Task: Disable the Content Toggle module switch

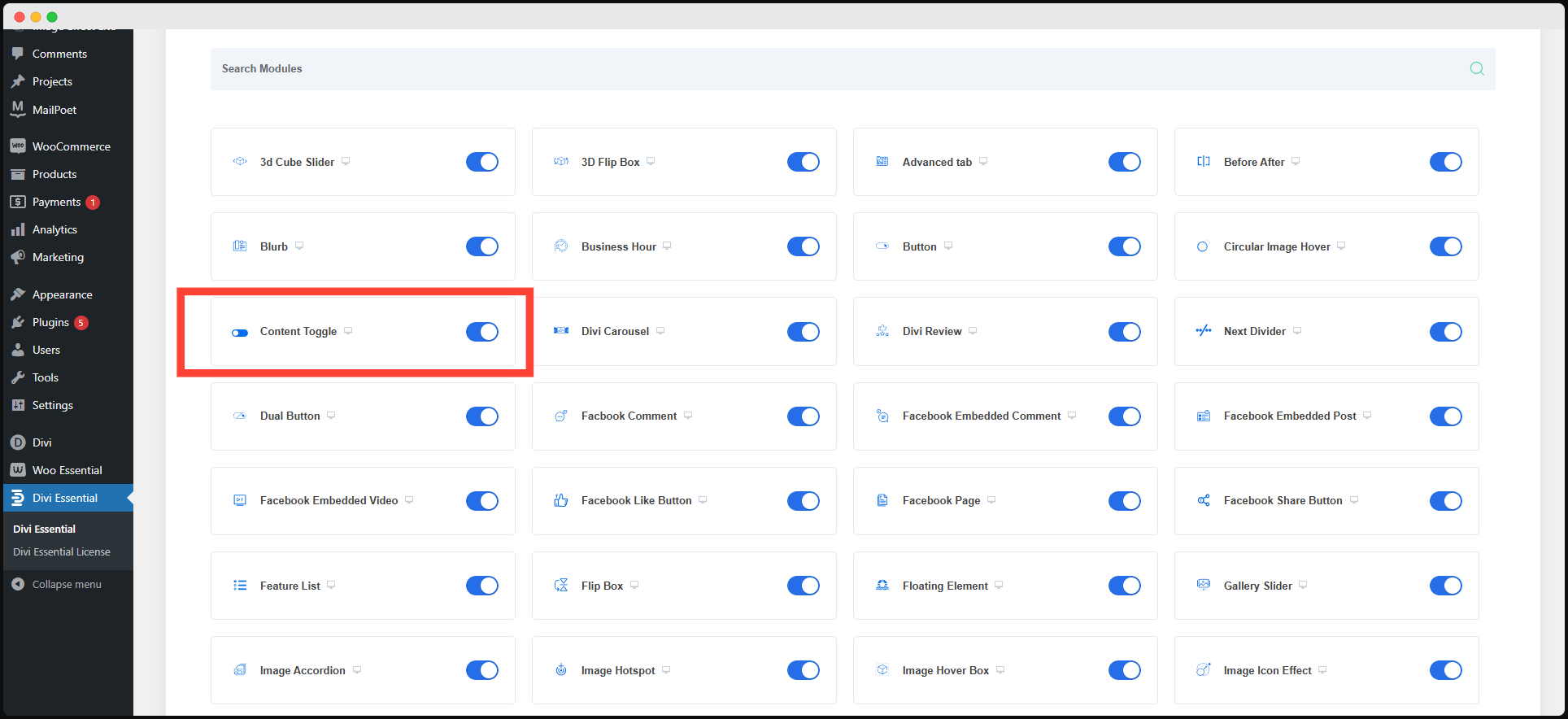Action: pyautogui.click(x=482, y=332)
